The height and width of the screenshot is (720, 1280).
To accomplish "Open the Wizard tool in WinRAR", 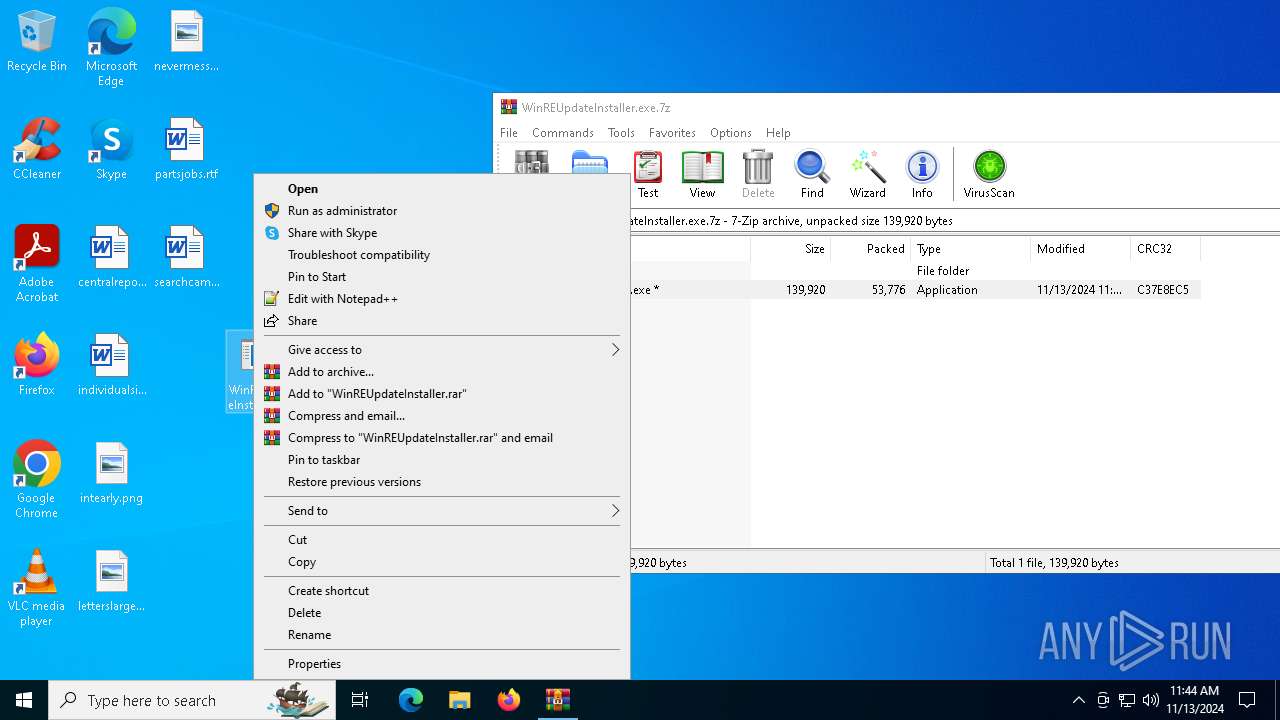I will tap(867, 175).
